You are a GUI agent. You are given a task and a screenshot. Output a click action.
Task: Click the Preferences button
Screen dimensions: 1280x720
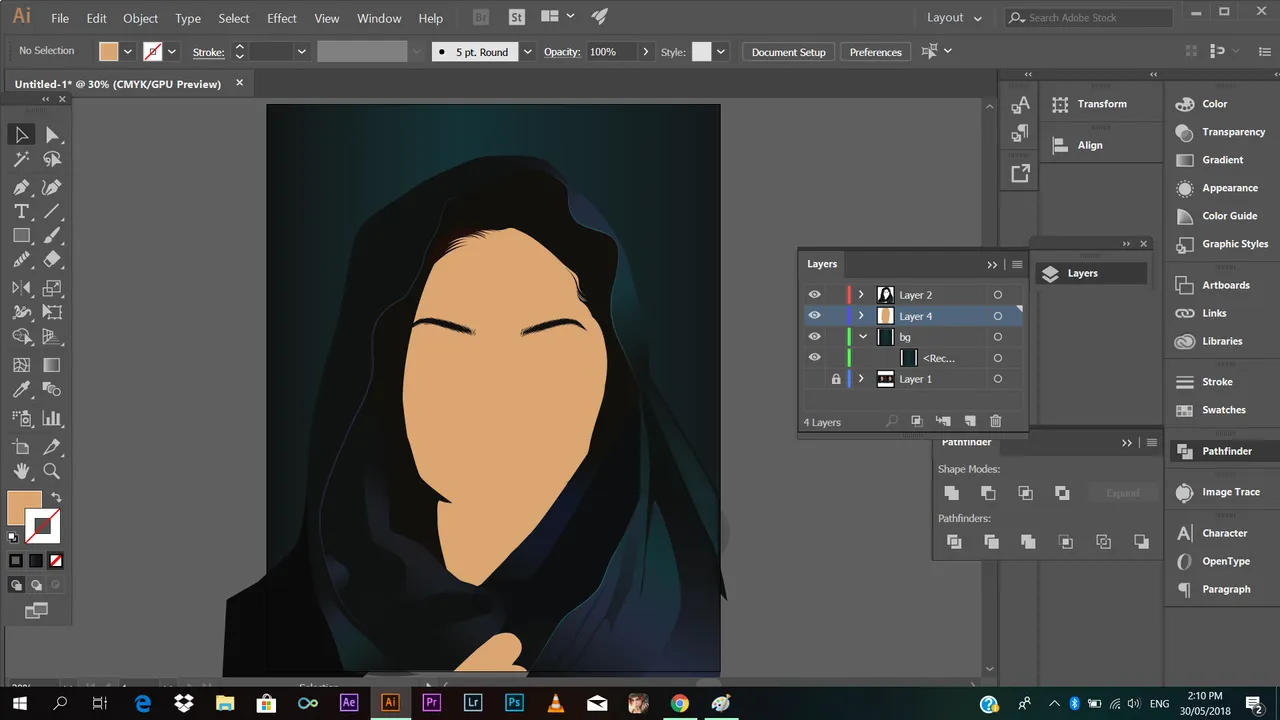tap(876, 52)
